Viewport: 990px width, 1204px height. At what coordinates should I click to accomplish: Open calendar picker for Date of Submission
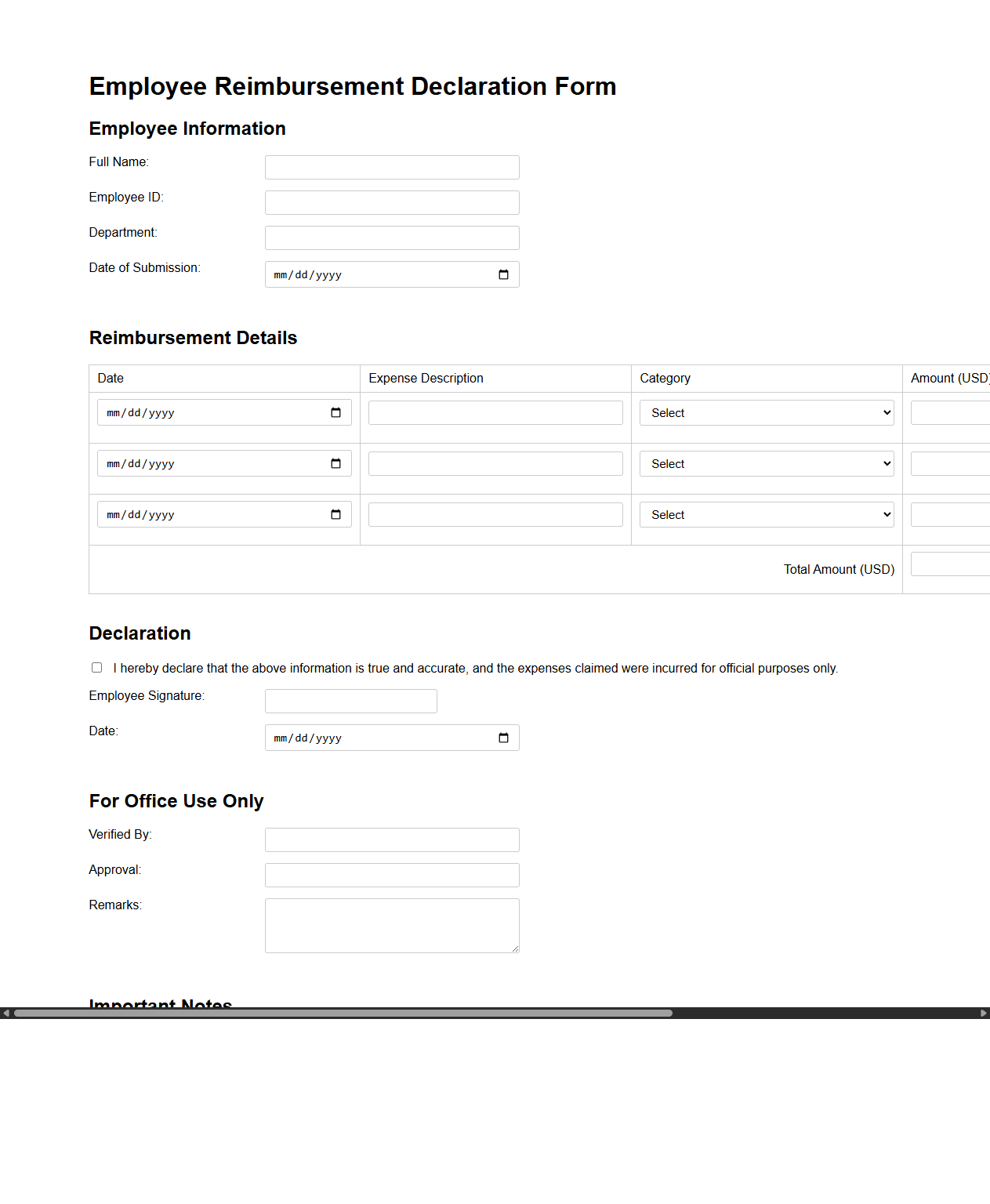503,274
